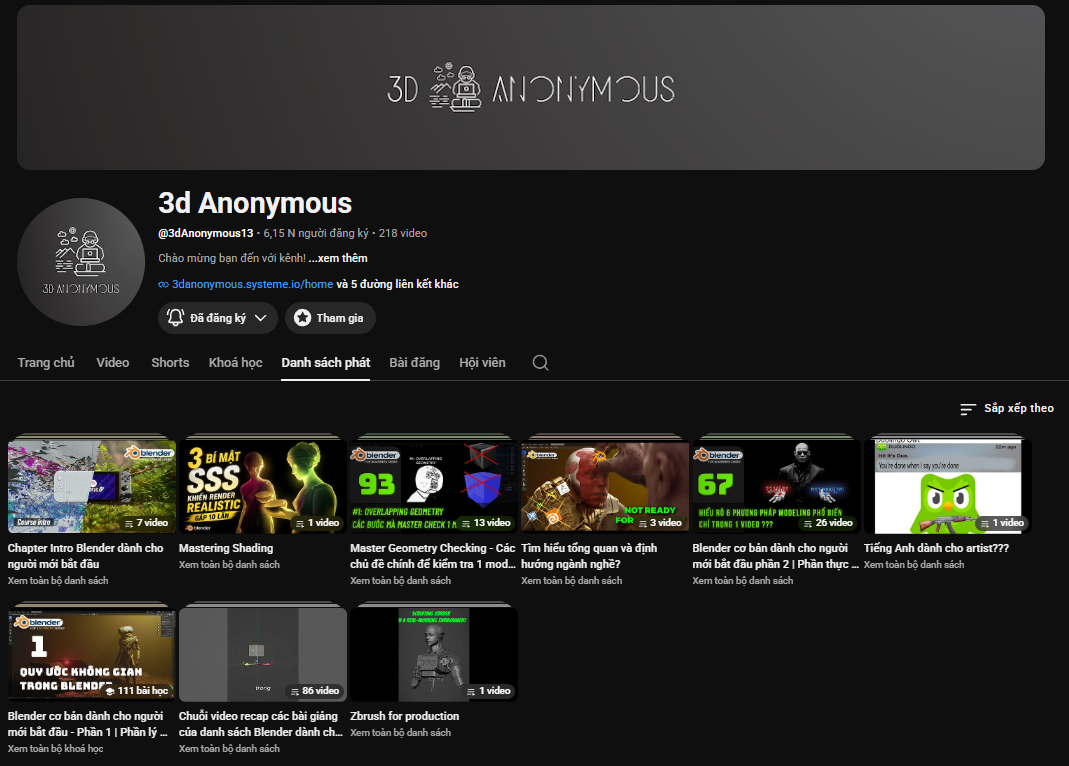The height and width of the screenshot is (766, 1069).
Task: Click the Đã đăng ký subscribed button
Action: tap(217, 318)
